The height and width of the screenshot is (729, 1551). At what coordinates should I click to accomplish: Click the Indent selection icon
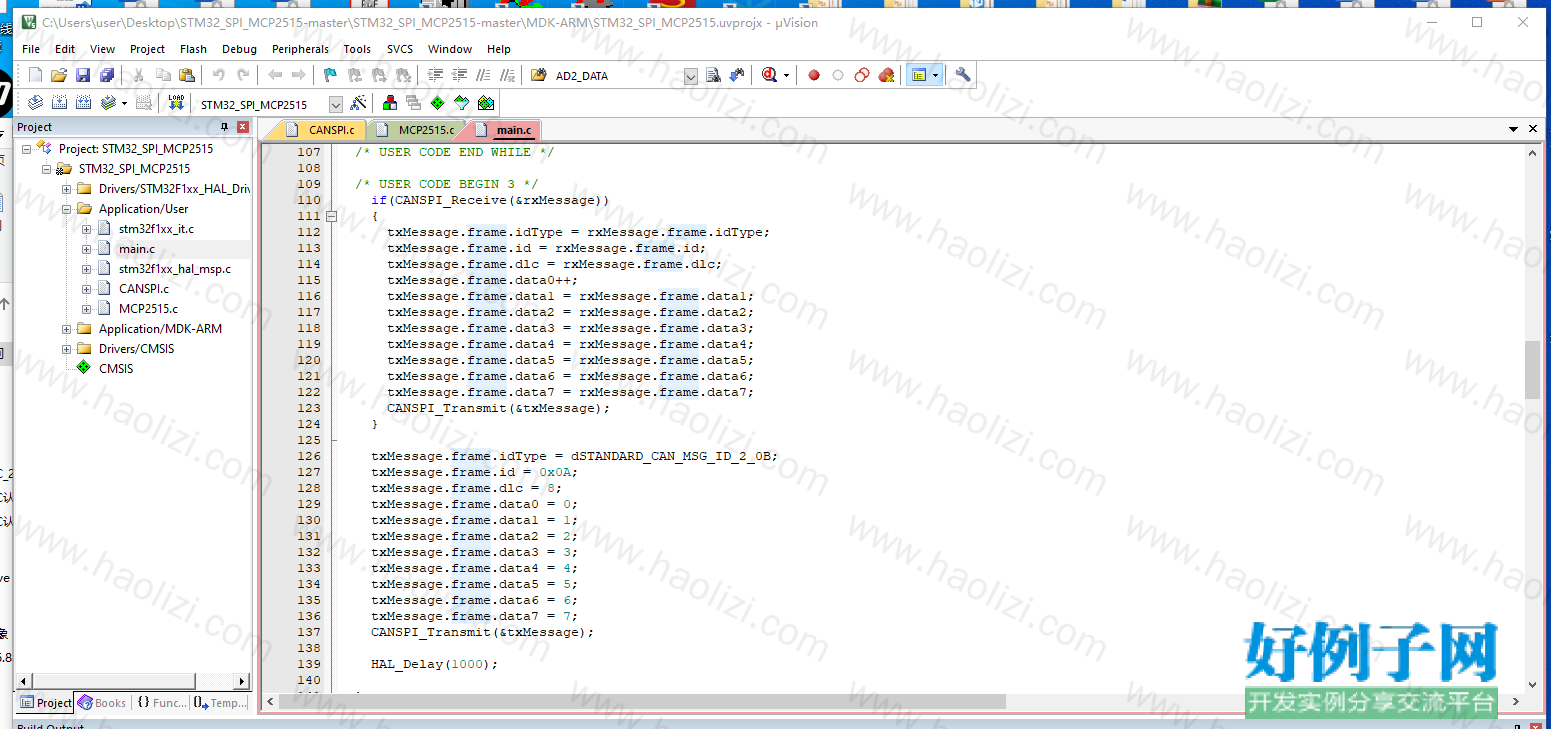435,75
